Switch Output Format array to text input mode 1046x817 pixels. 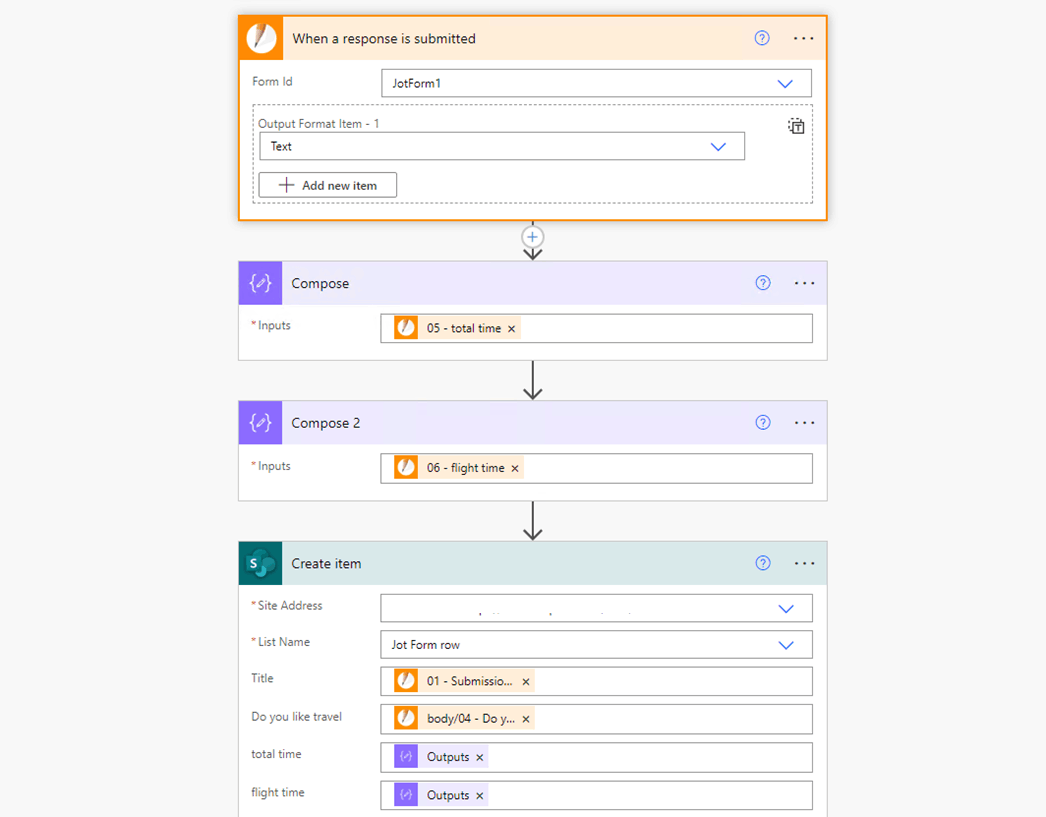pyautogui.click(x=796, y=126)
